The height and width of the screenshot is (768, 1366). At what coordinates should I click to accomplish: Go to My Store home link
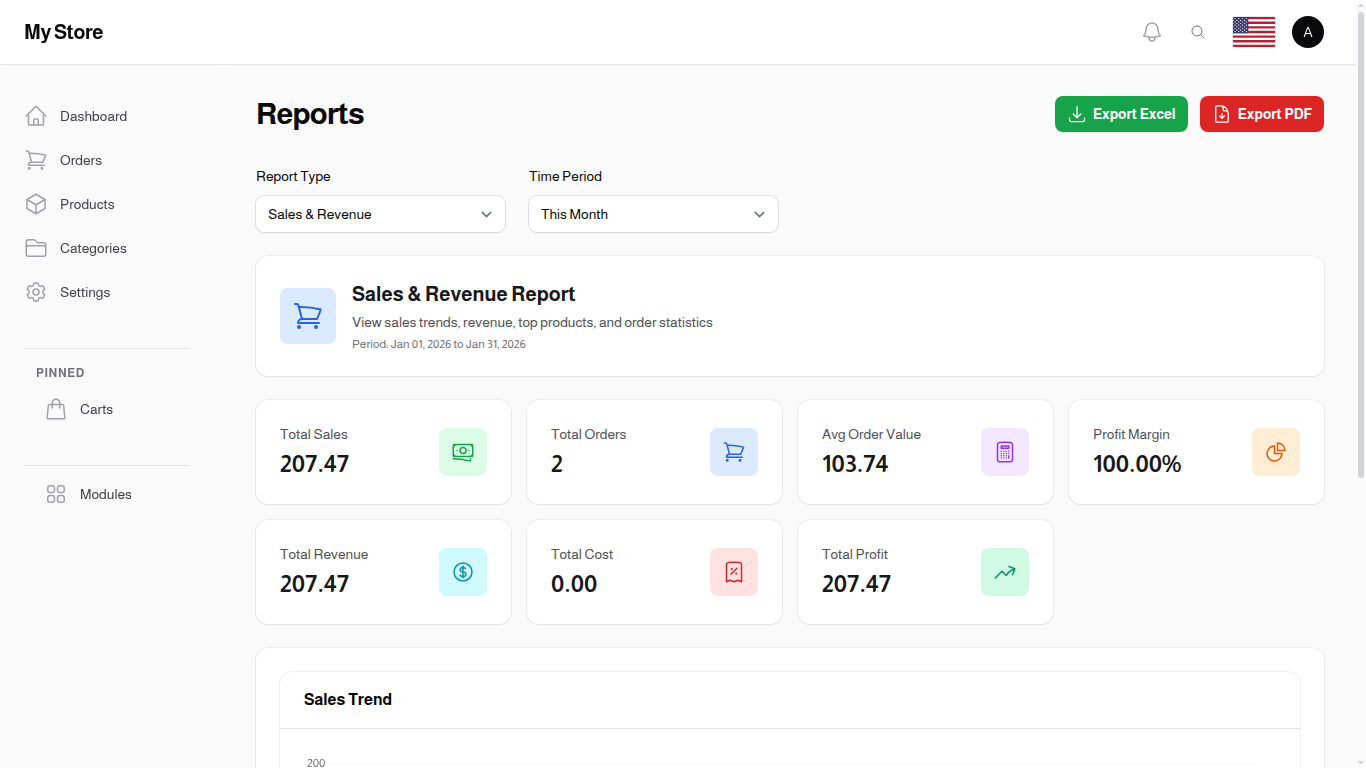pyautogui.click(x=63, y=32)
